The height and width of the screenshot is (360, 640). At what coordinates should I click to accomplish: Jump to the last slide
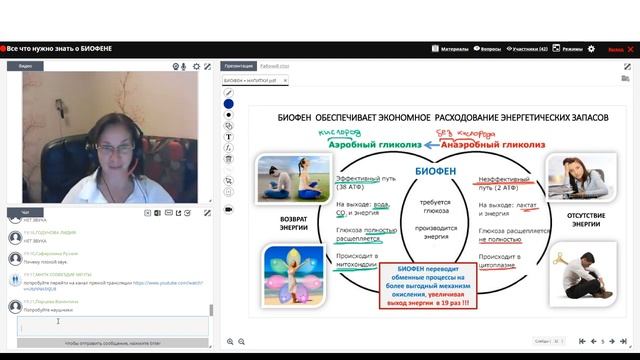pos(623,341)
